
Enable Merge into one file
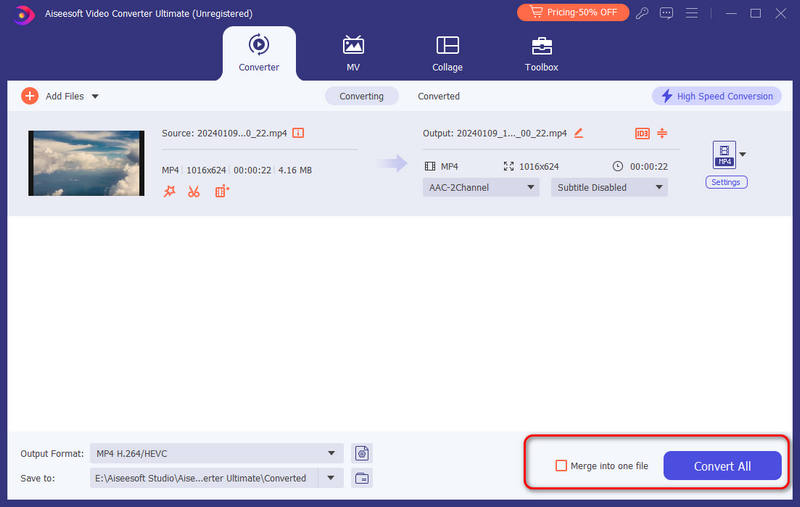coord(561,466)
